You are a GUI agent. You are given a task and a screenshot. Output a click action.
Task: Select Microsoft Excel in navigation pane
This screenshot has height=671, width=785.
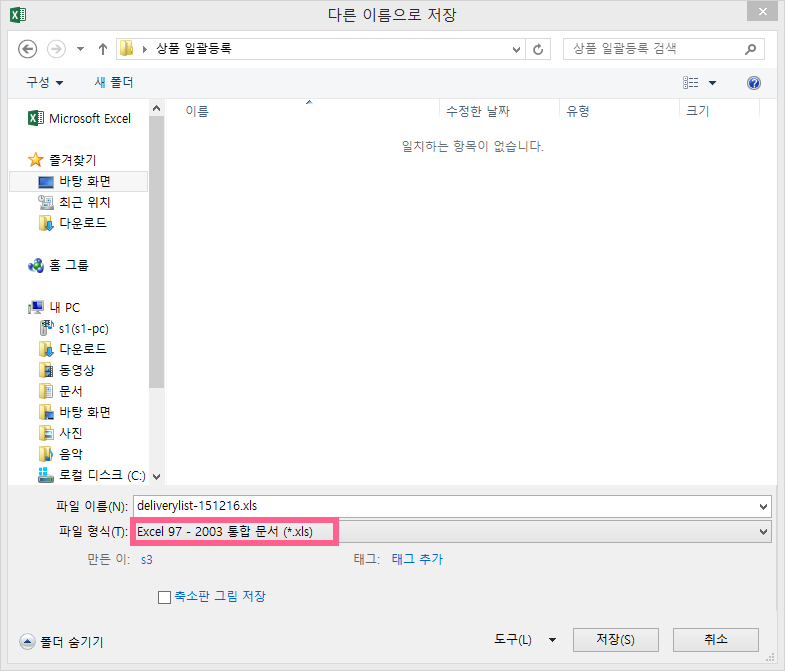pyautogui.click(x=80, y=118)
